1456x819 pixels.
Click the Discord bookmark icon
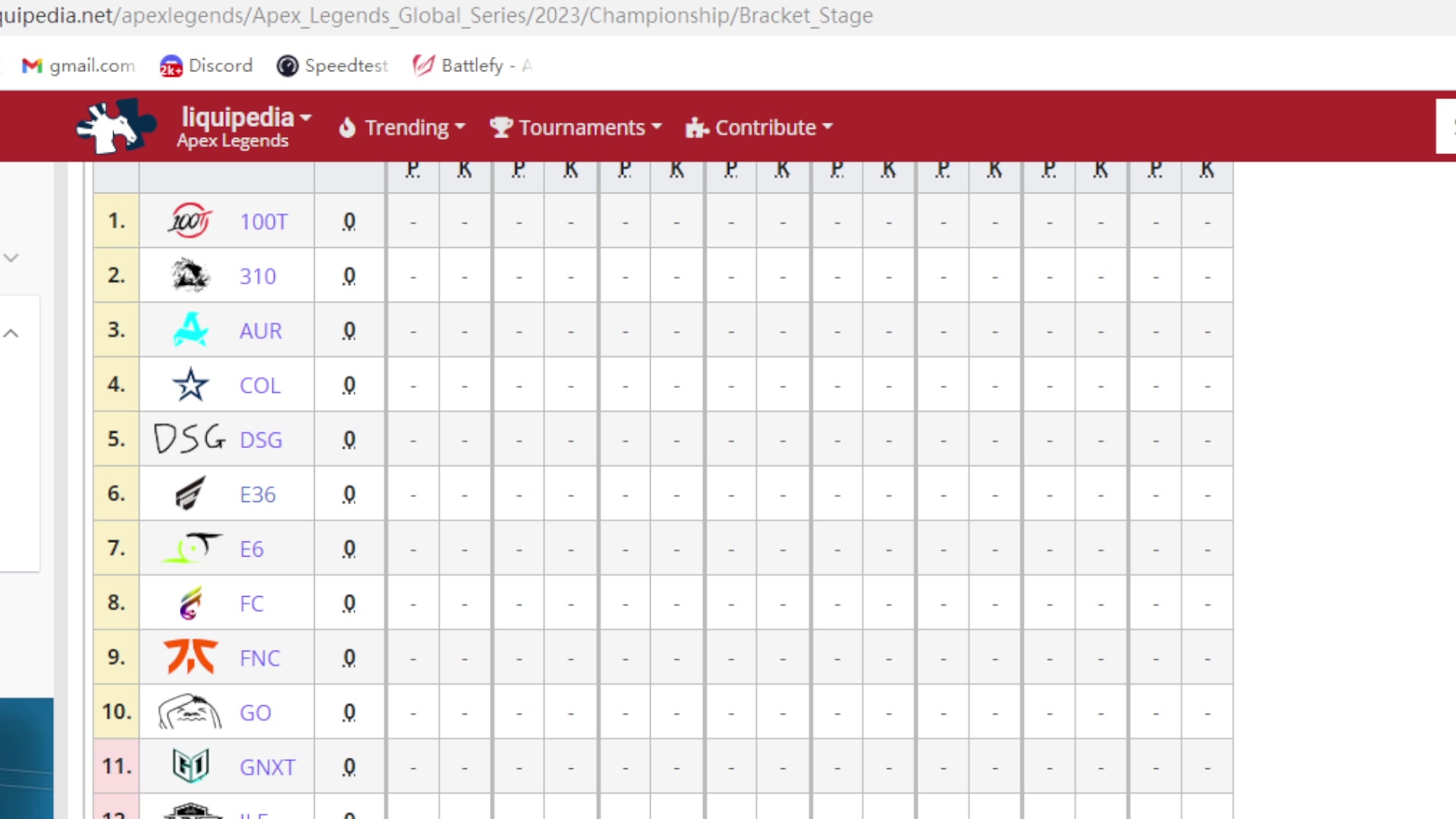[170, 65]
